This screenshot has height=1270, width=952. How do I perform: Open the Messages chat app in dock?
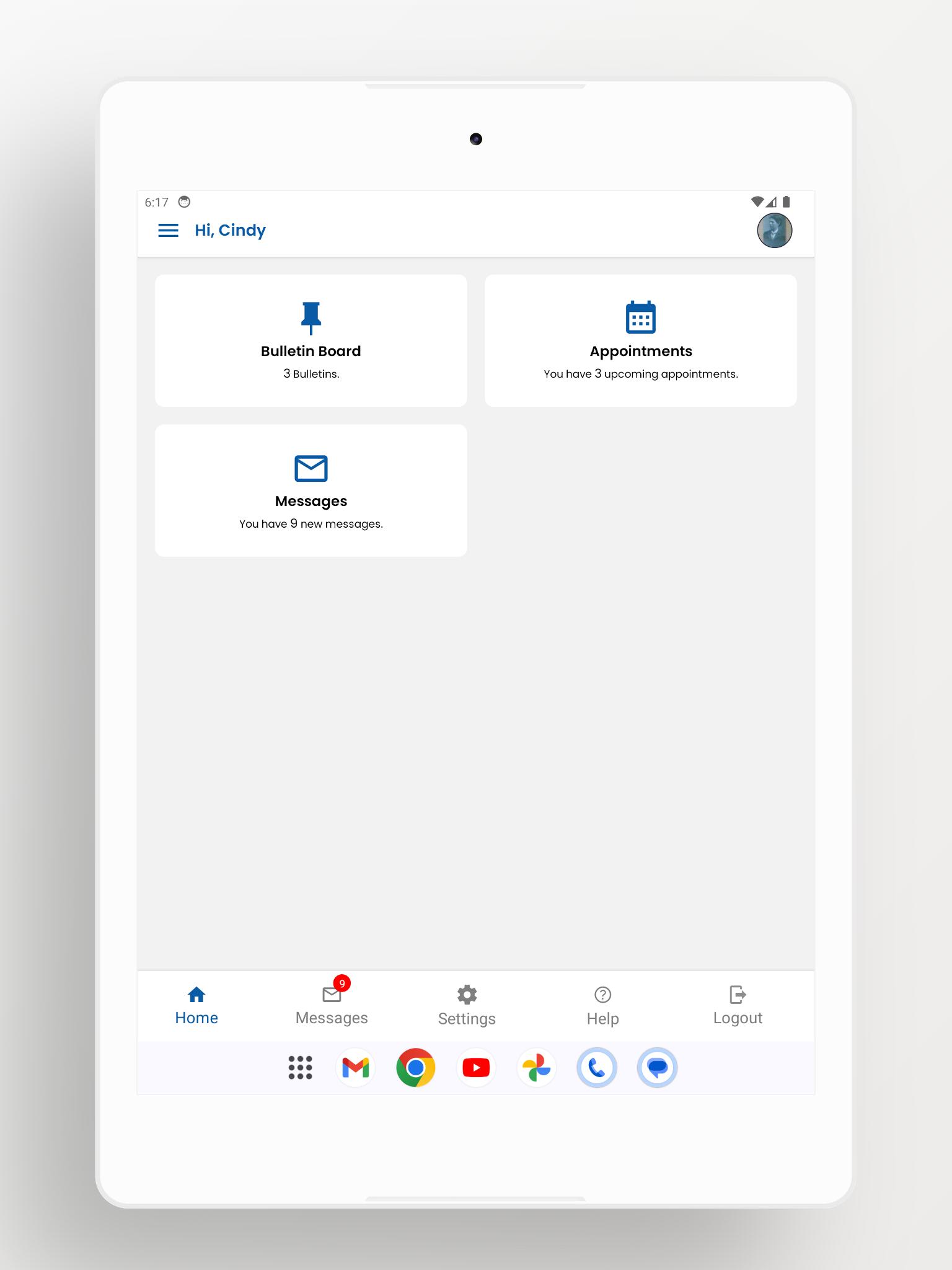point(657,1068)
